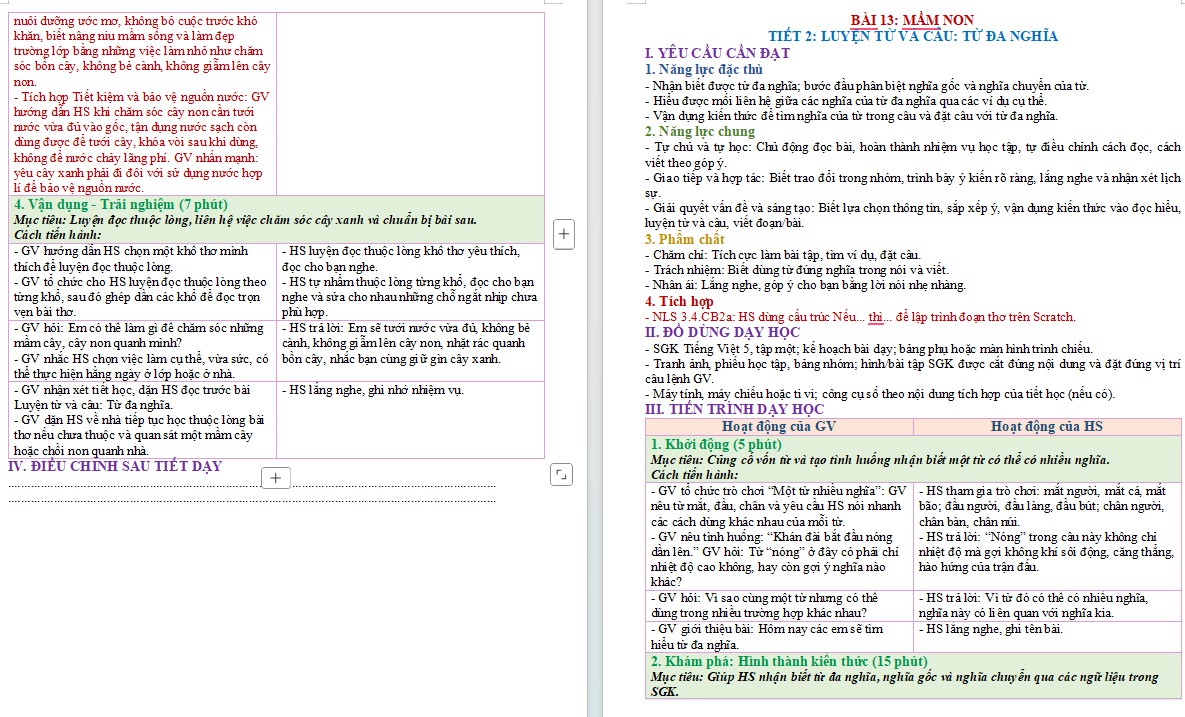Place cursor in "I. YÊU CẦU CẦN ĐẠT" heading
This screenshot has height=717, width=1185.
click(x=717, y=53)
